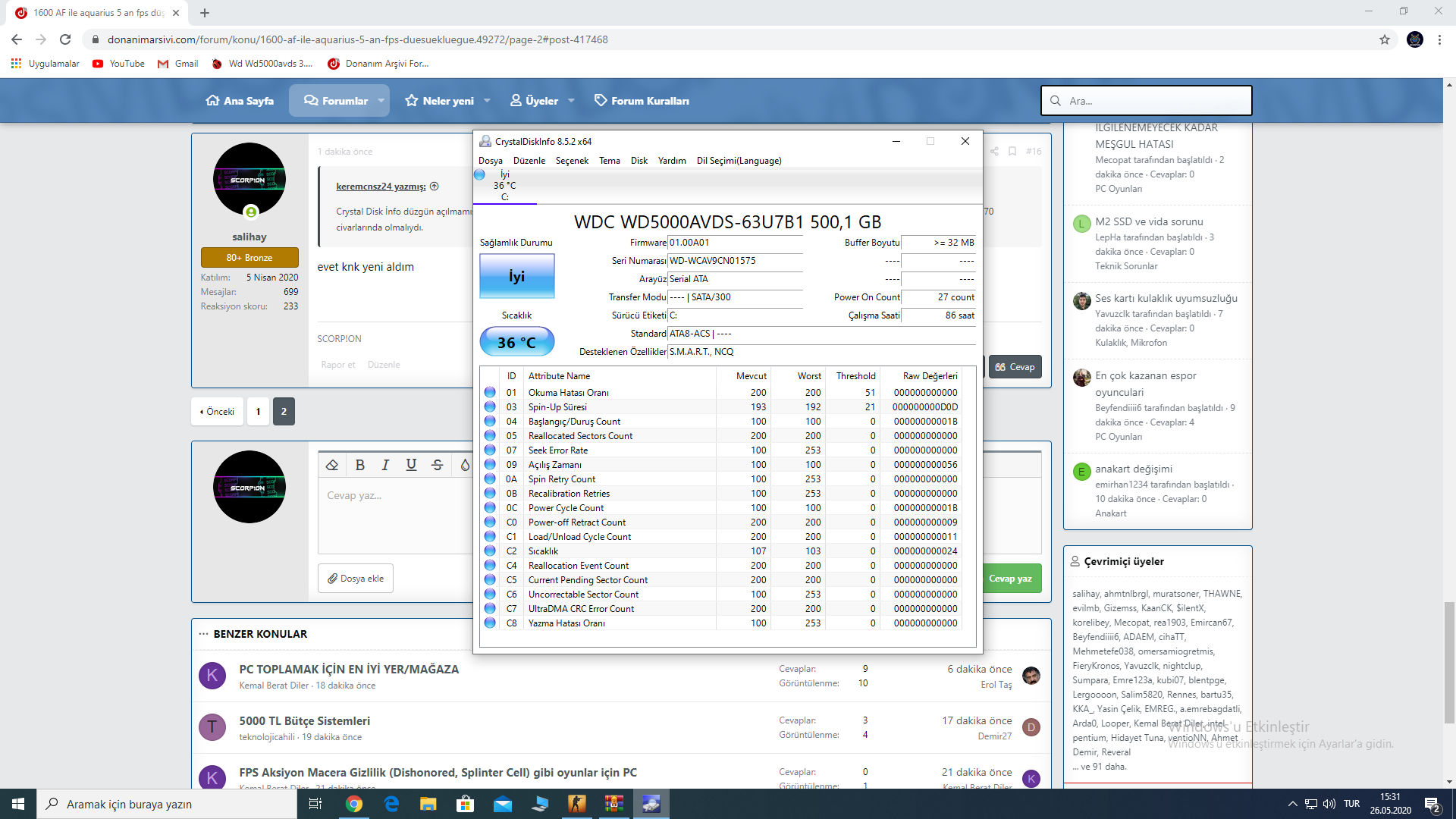Screen dimensions: 1456x819
Task: Click the serial number WD-WCAV9CN01575 field
Action: 735,261
